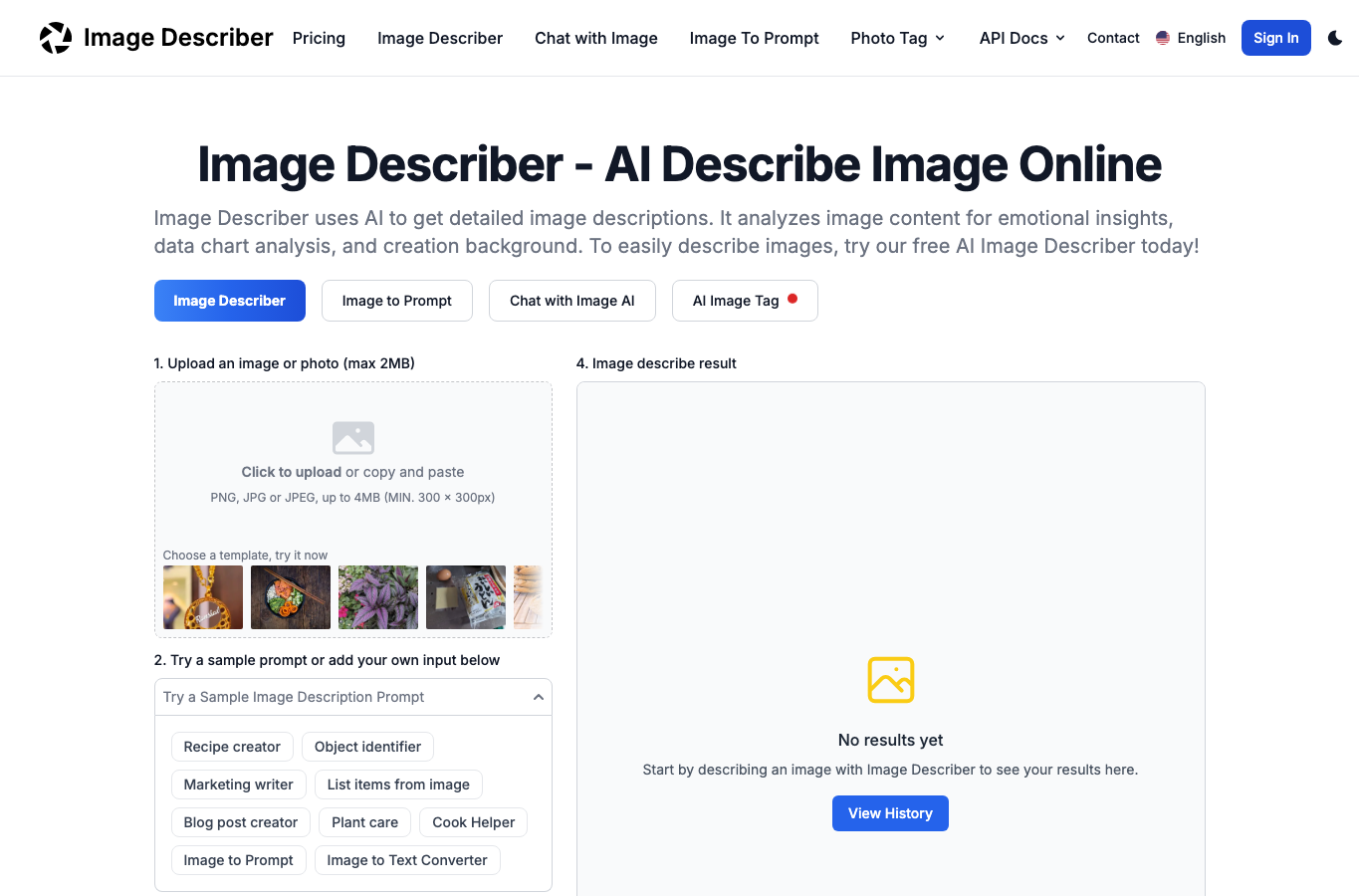The width and height of the screenshot is (1359, 896).
Task: Select the Image to Prompt sample chip
Action: click(239, 860)
